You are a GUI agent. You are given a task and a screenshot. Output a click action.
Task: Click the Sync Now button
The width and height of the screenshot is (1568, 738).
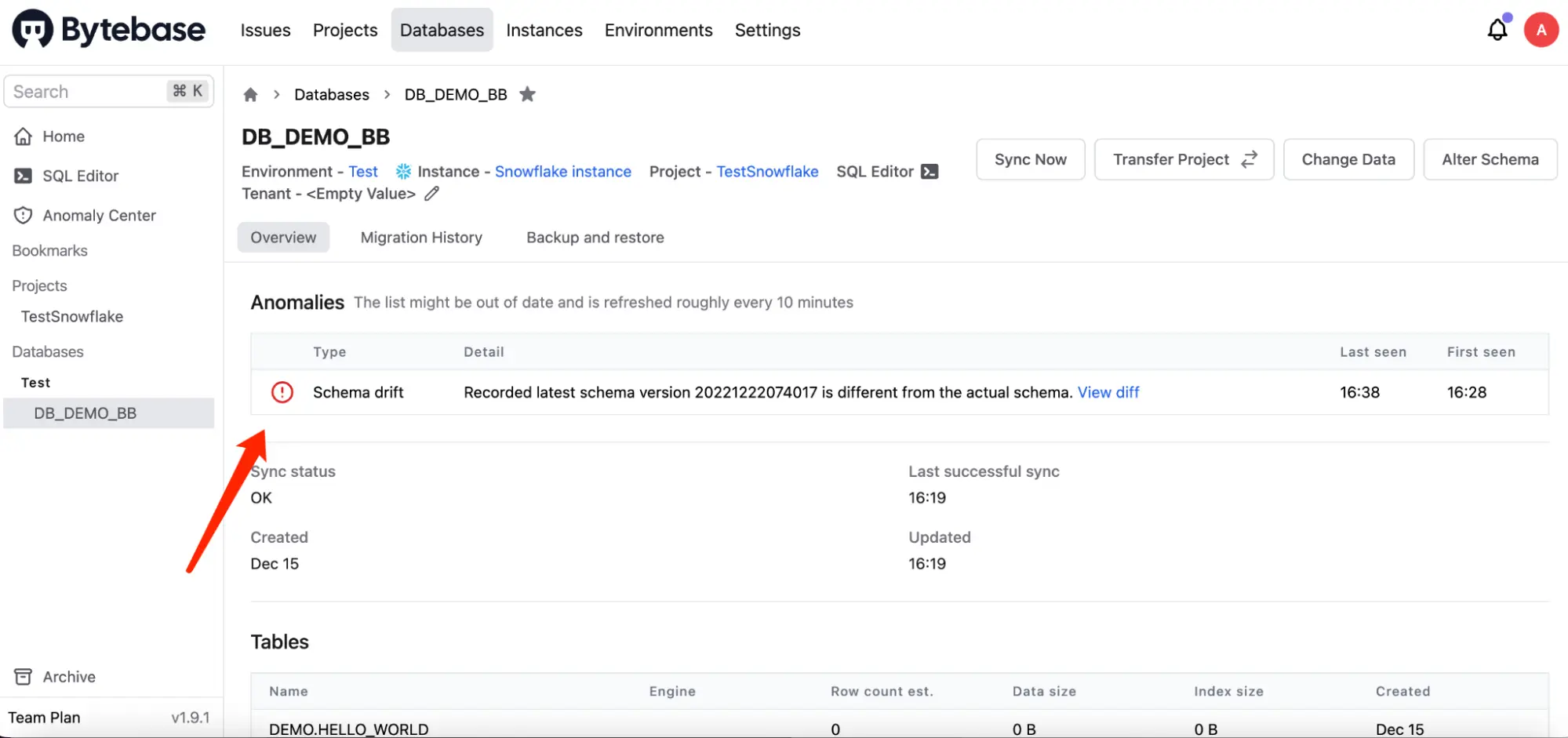1031,159
